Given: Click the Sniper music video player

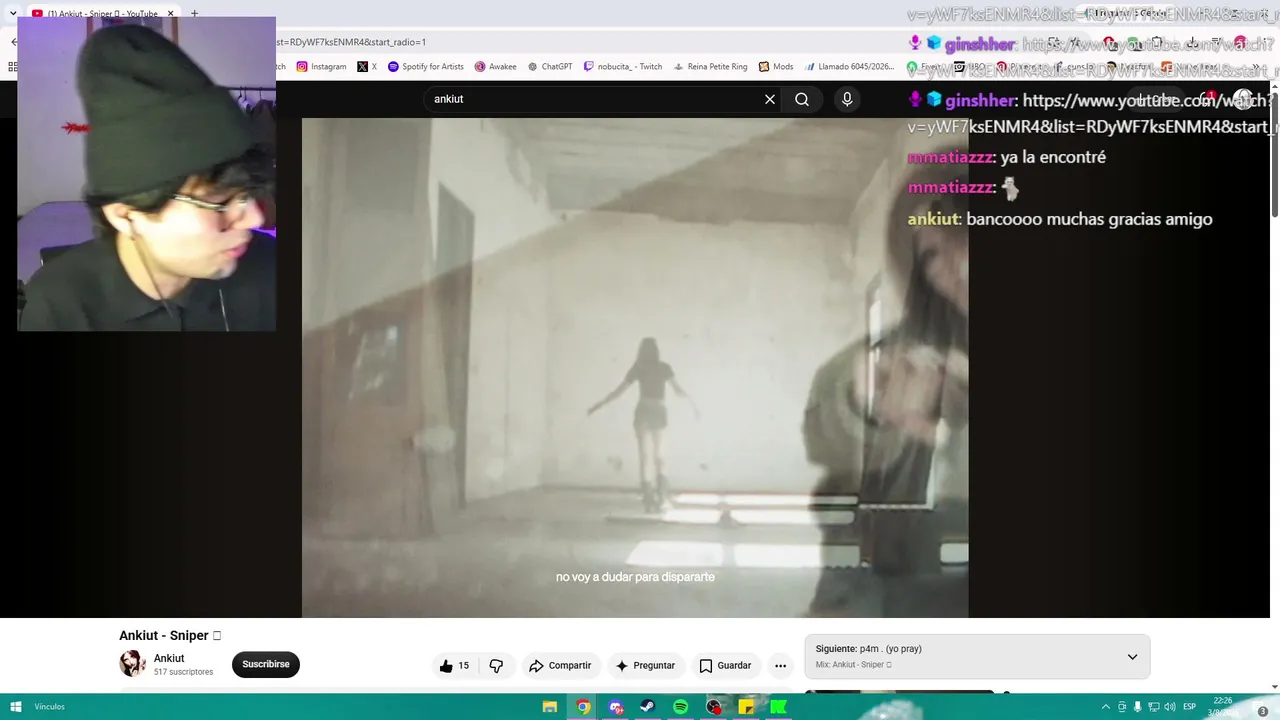Looking at the screenshot, I should [x=635, y=367].
